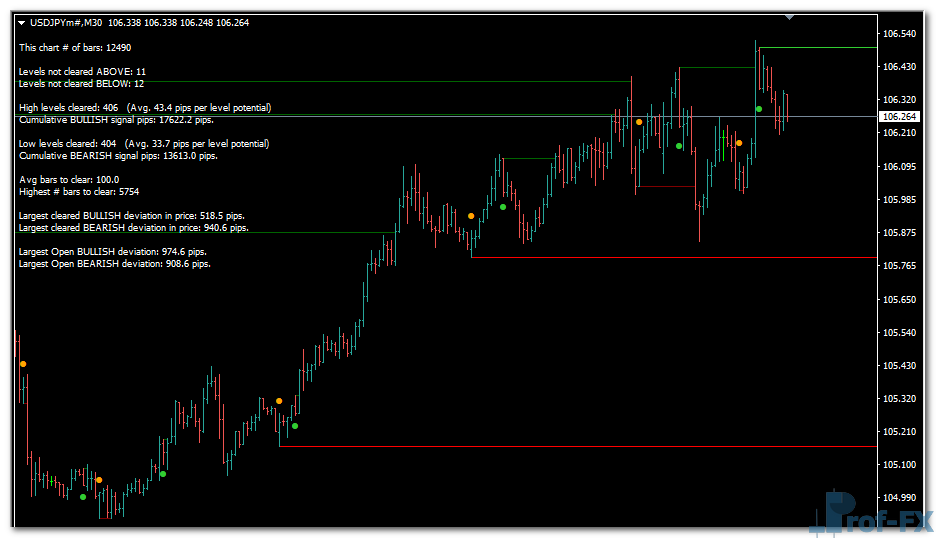Click the lowest green signal dot near 104.990

tap(83, 497)
